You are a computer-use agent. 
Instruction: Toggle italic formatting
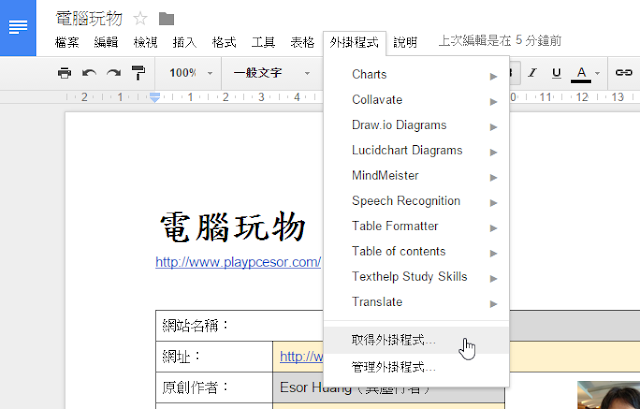click(532, 73)
